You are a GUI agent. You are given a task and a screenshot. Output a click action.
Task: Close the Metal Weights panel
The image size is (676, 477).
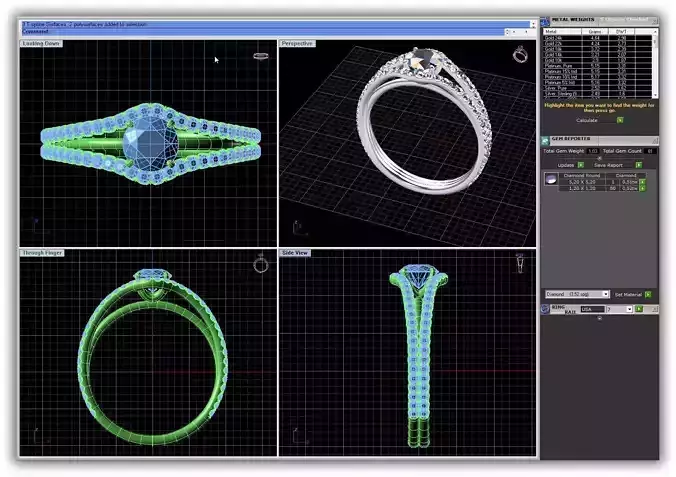pos(655,20)
